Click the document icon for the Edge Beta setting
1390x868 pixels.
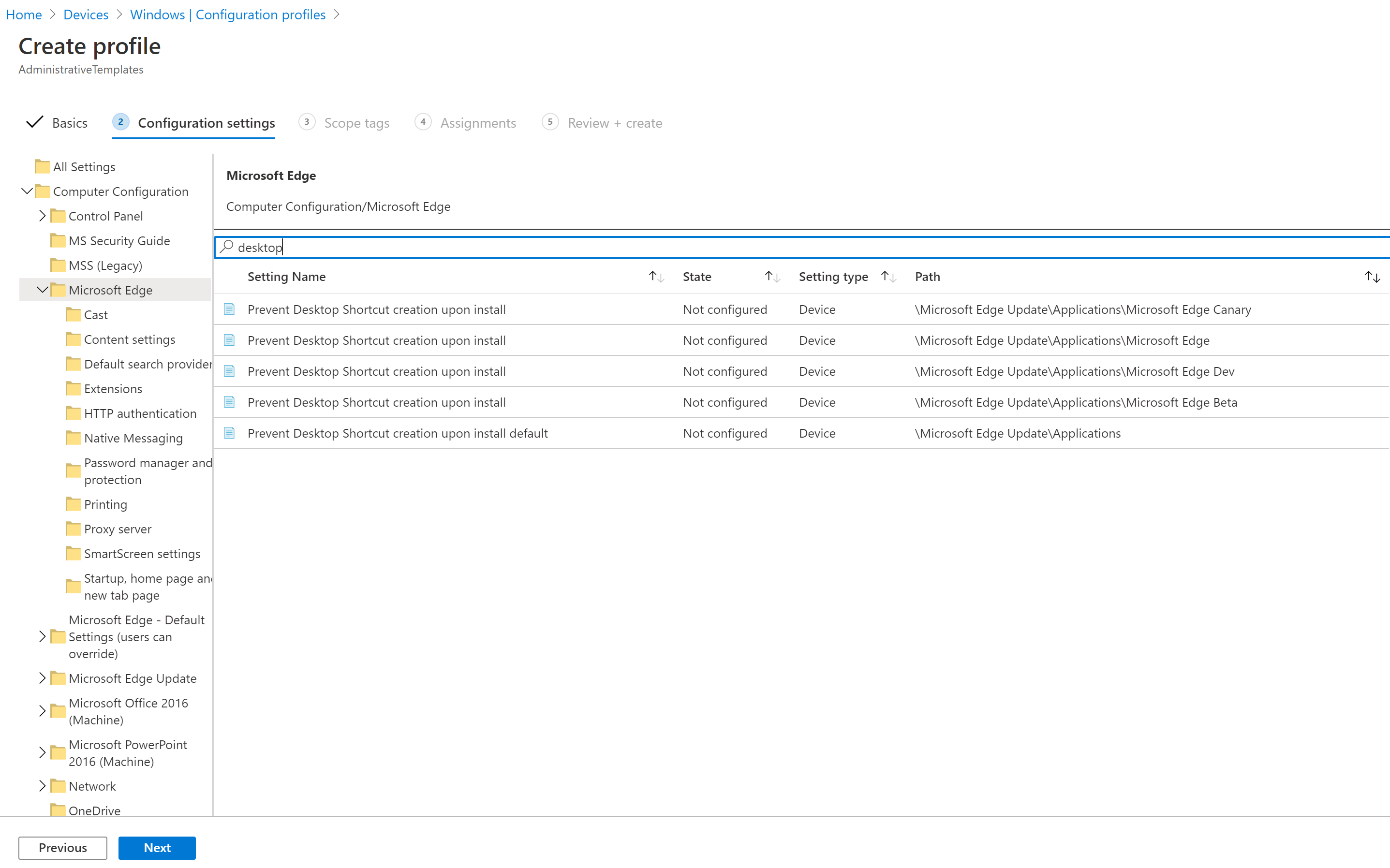[229, 402]
